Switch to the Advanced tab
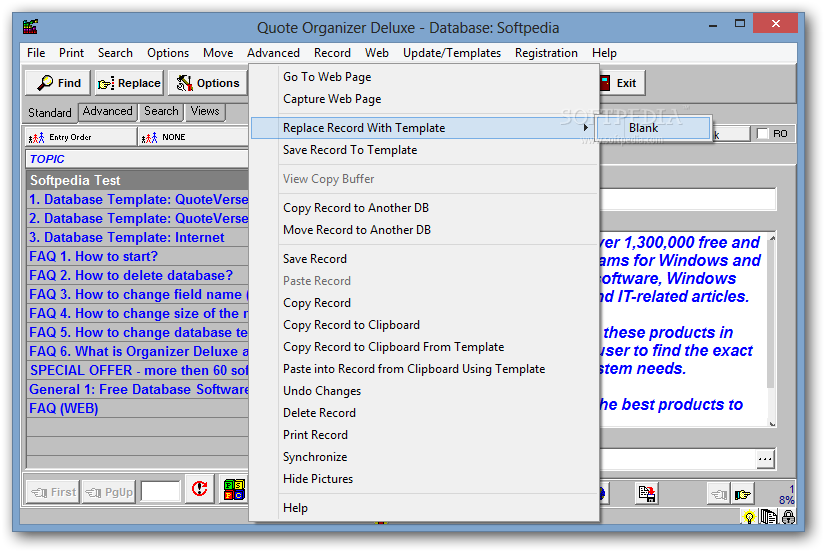 tap(107, 112)
